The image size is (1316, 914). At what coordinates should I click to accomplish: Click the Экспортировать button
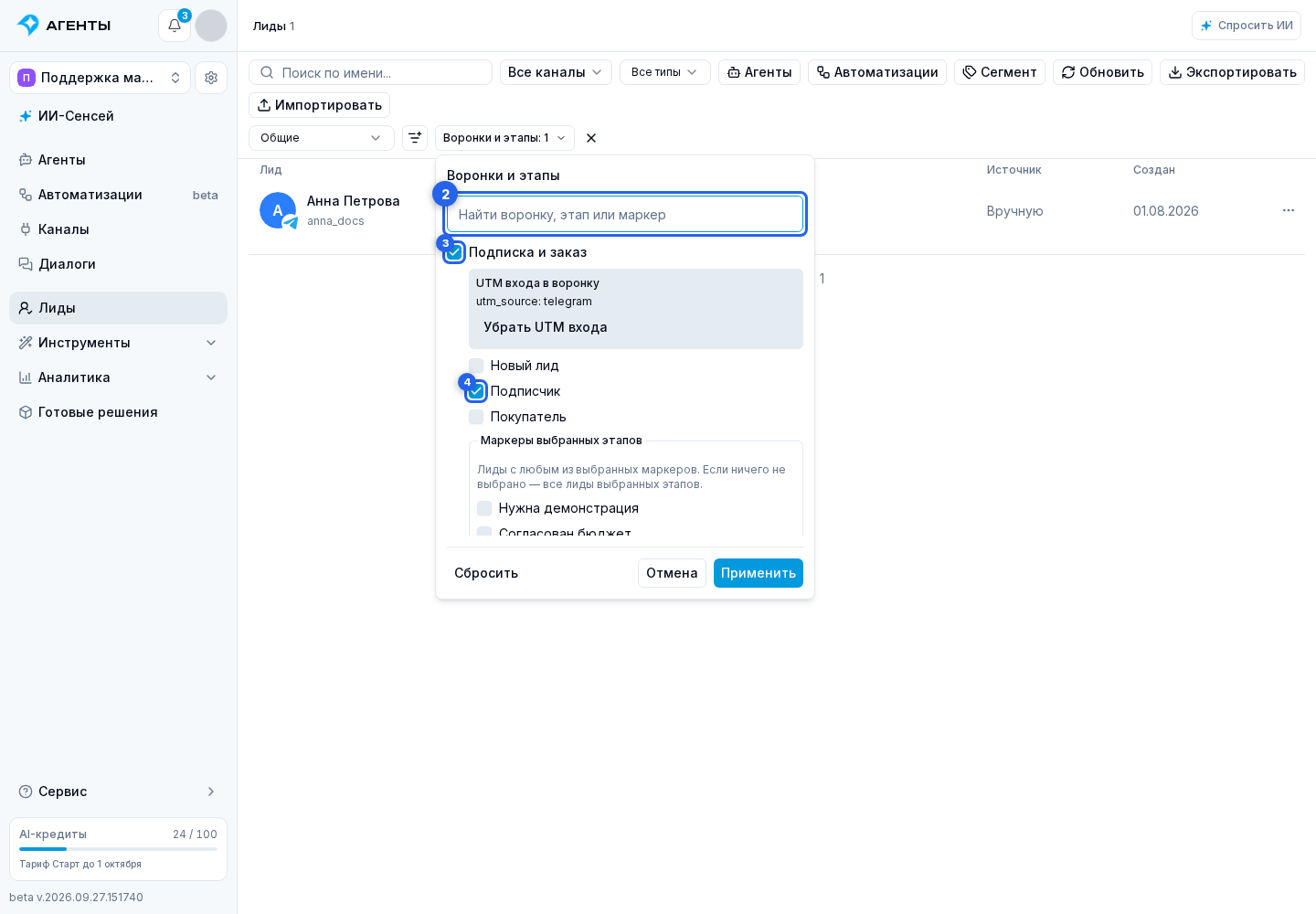coord(1232,72)
